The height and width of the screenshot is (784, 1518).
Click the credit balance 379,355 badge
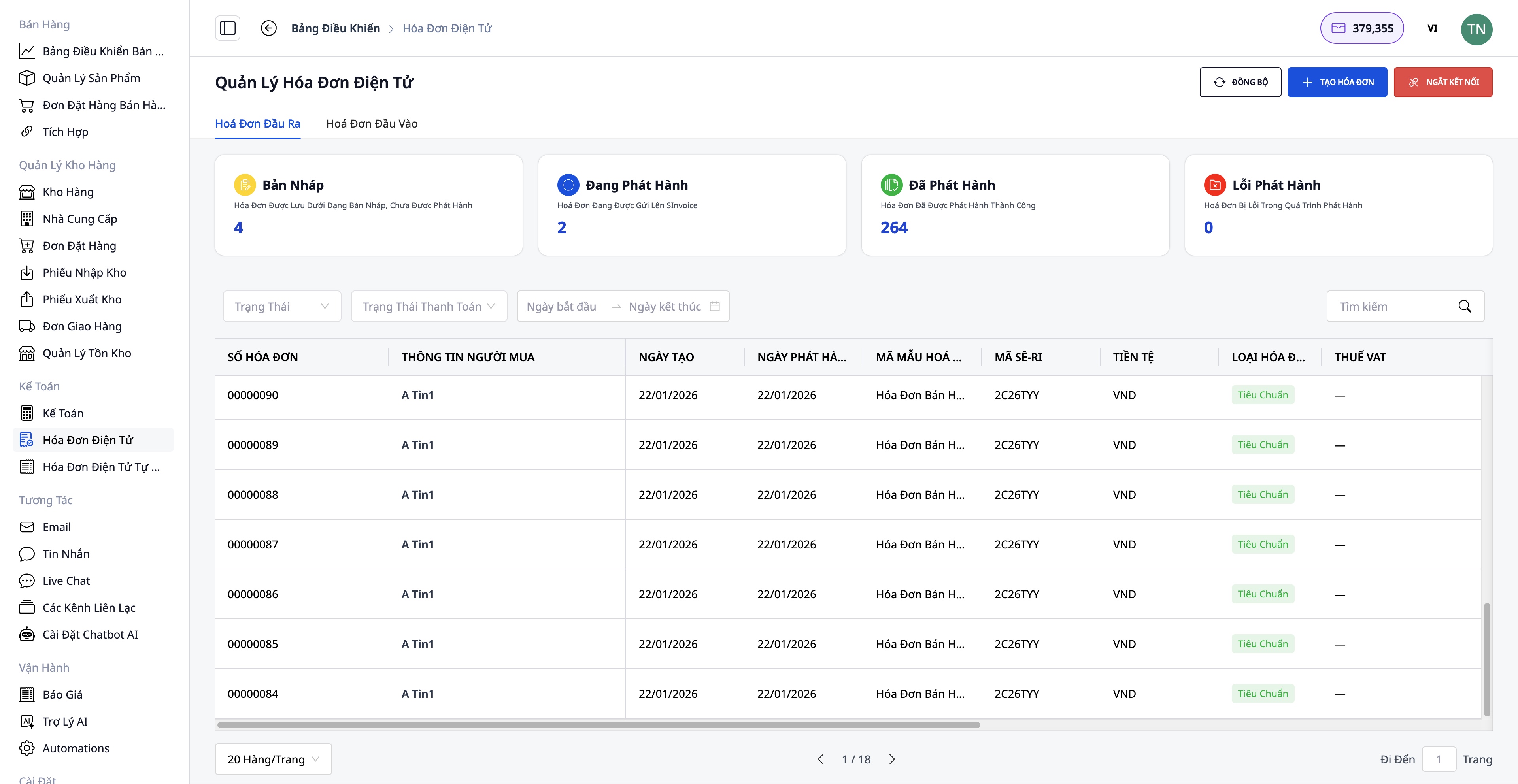(x=1361, y=28)
